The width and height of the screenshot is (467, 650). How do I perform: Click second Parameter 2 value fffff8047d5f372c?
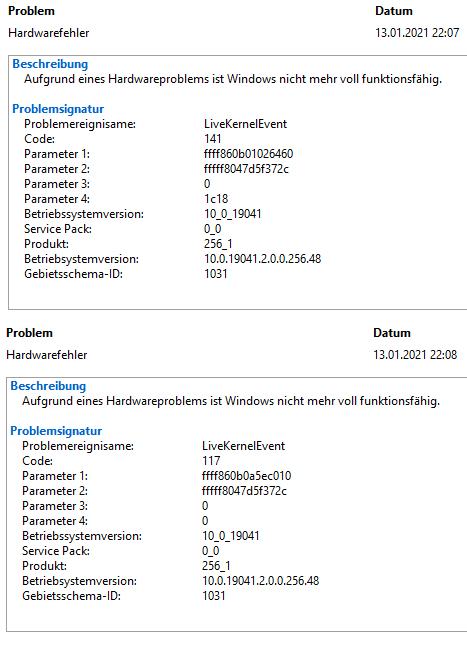(244, 491)
